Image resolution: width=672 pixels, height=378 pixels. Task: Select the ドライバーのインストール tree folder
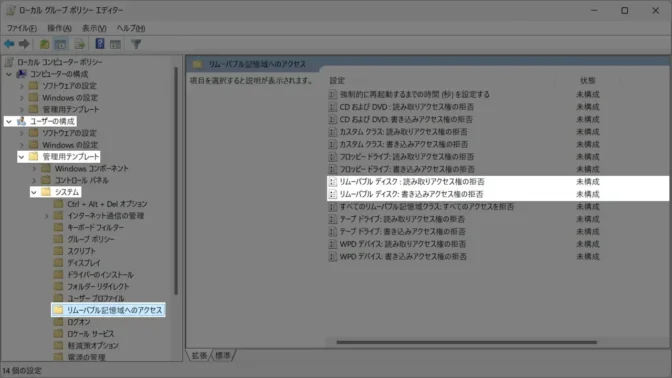101,275
